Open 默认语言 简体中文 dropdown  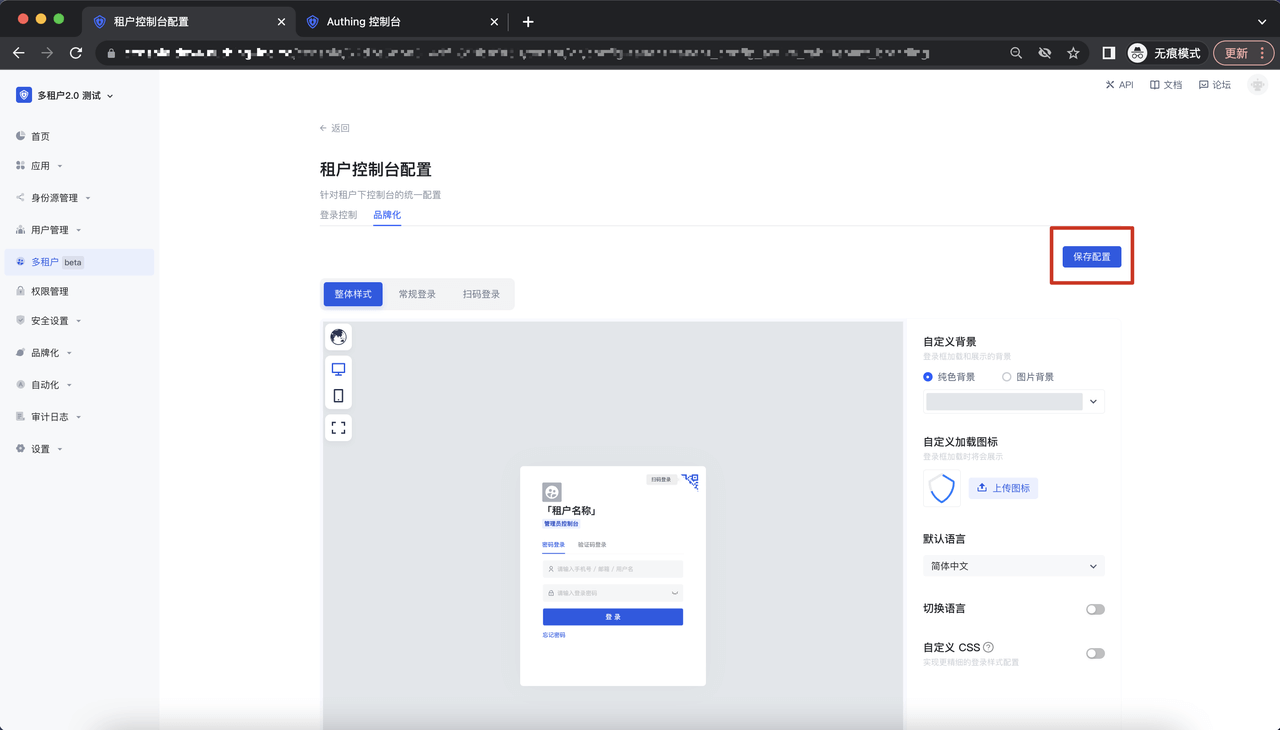point(1013,566)
